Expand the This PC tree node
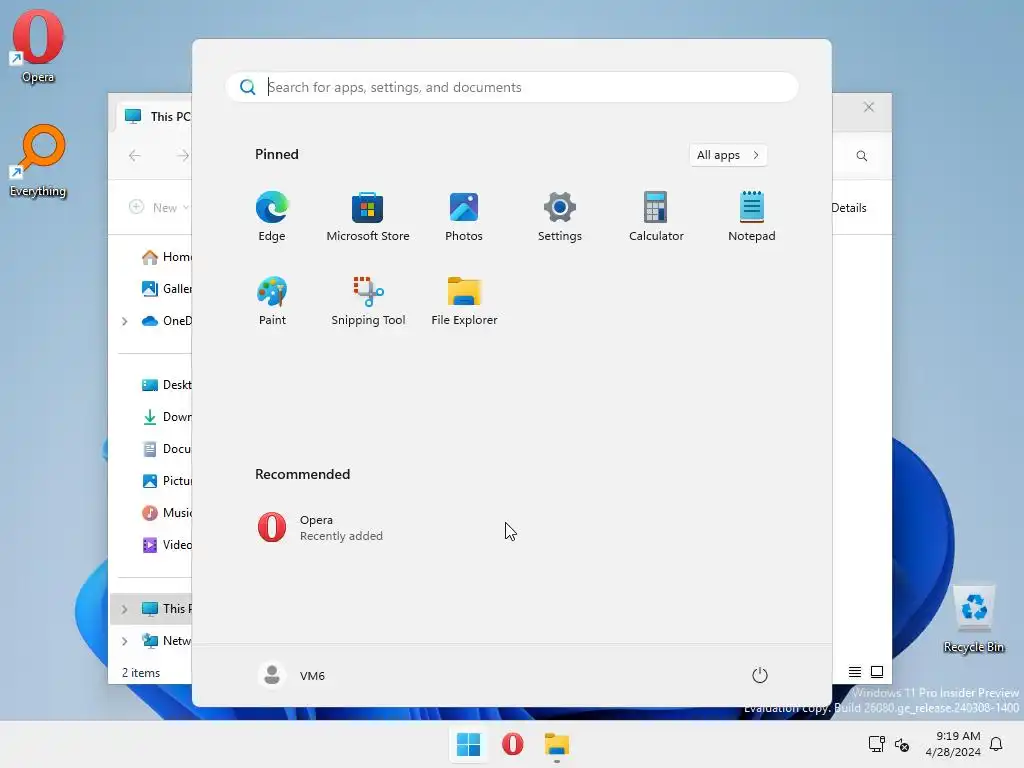The width and height of the screenshot is (1024, 768). [x=124, y=609]
